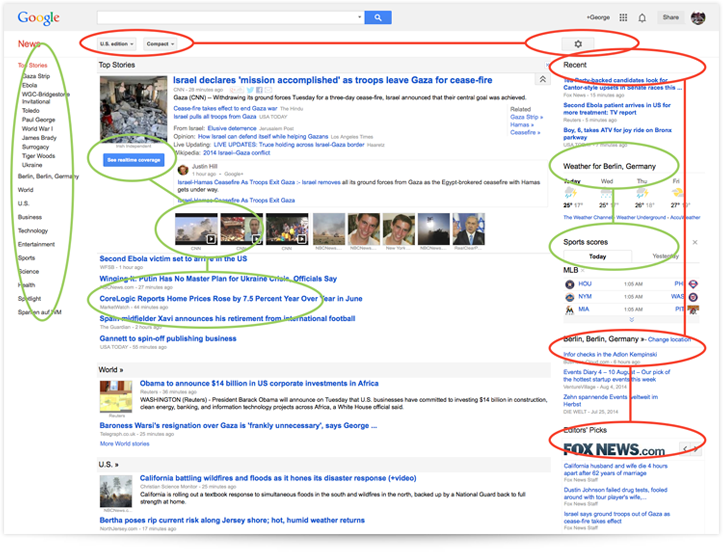
Task: Open Science section in sidebar
Action: (x=28, y=272)
